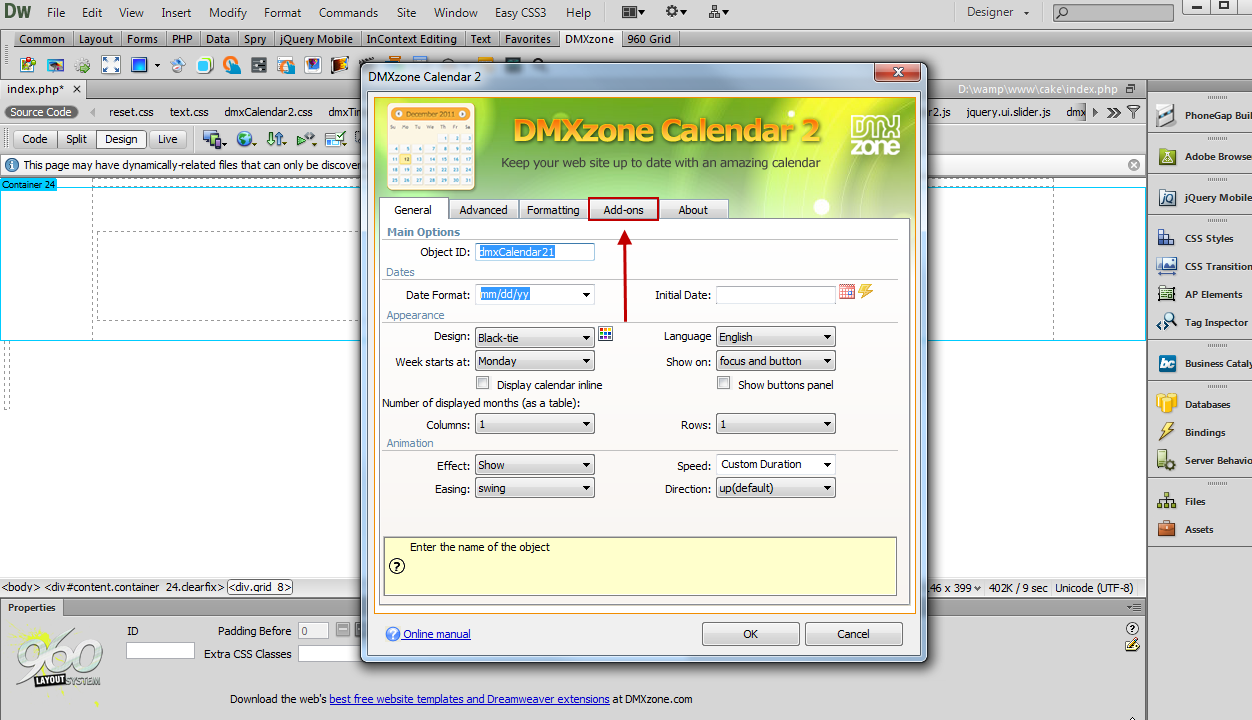This screenshot has width=1252, height=720.
Task: Click the related files filter funnel icon
Action: pyautogui.click(x=1133, y=112)
